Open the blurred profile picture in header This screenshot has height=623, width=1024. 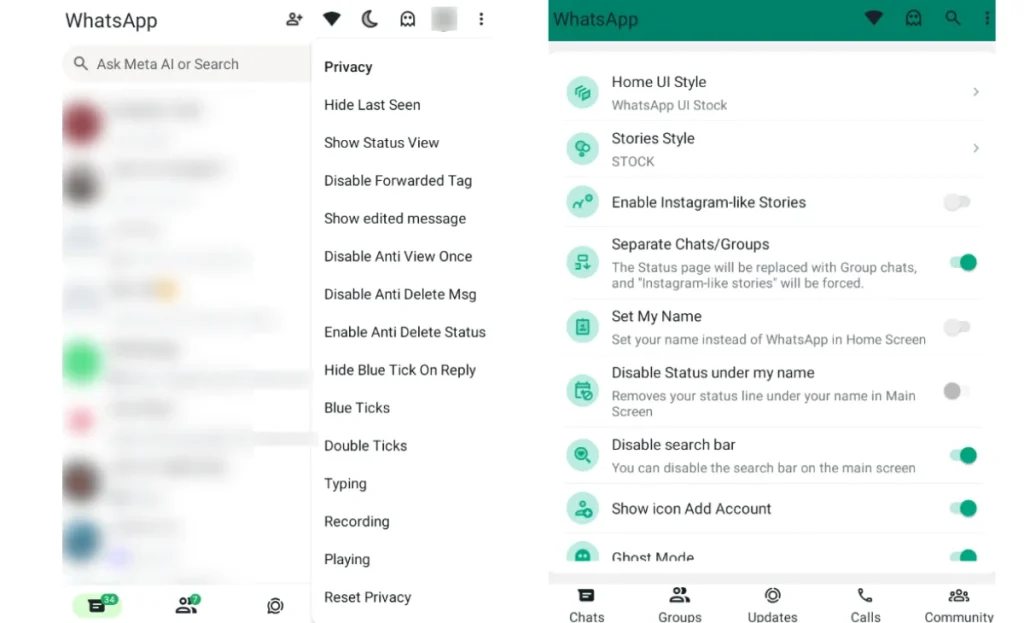[x=444, y=19]
